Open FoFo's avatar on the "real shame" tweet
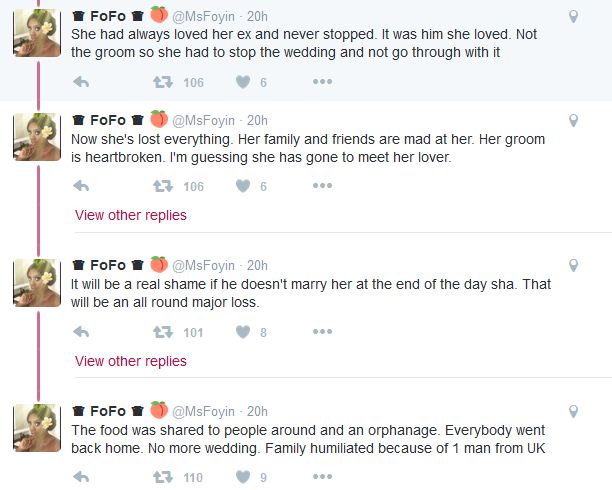Image resolution: width=612 pixels, height=490 pixels. pyautogui.click(x=36, y=282)
